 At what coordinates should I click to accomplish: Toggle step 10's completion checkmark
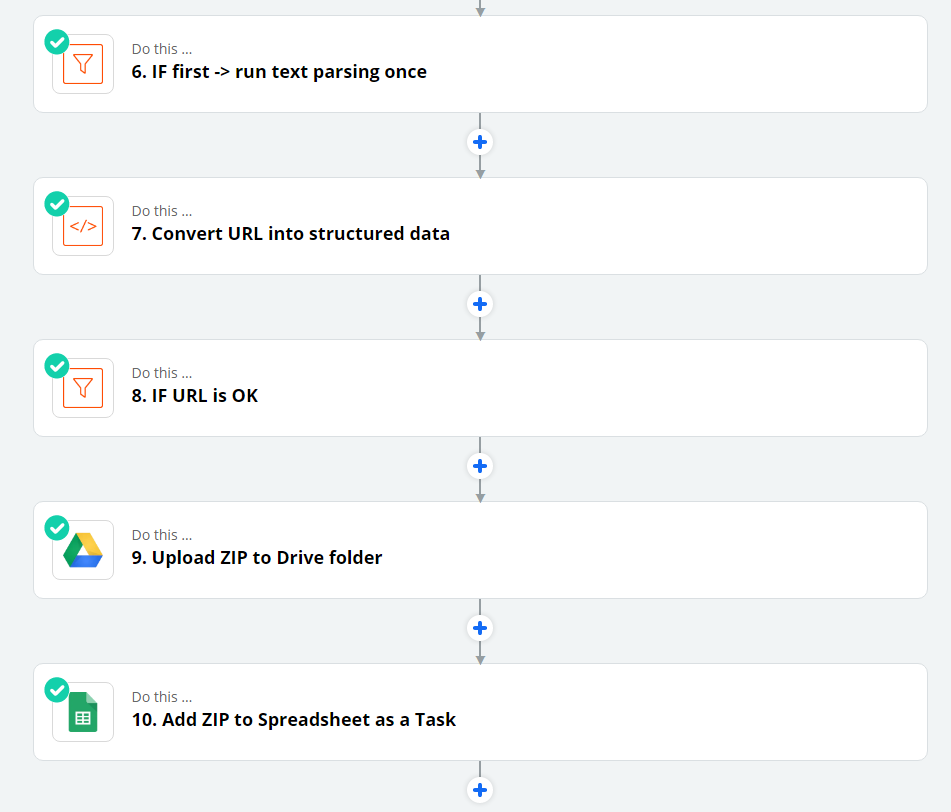56,690
